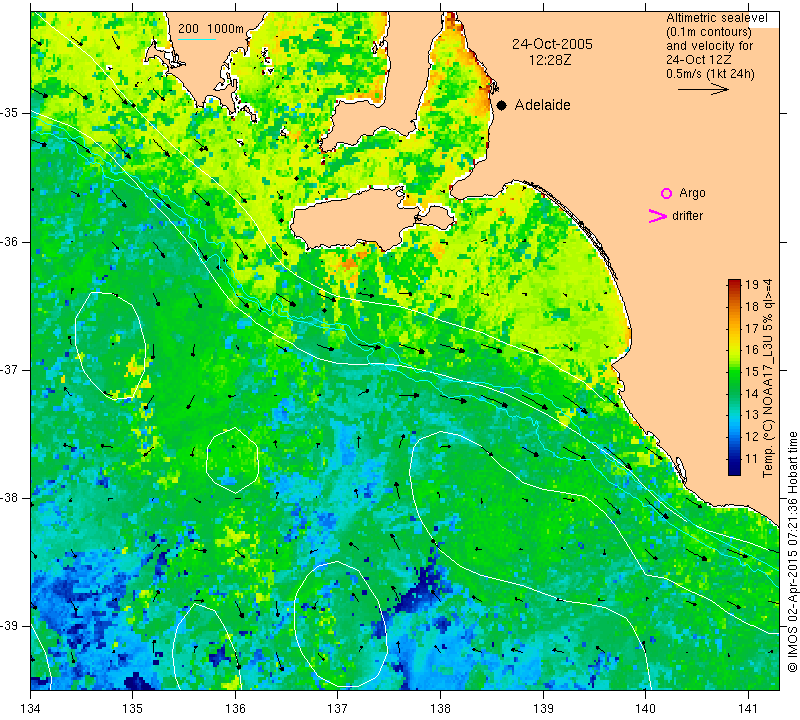The width and height of the screenshot is (800, 720).
Task: Click the Adelaide label
Action: tap(542, 105)
